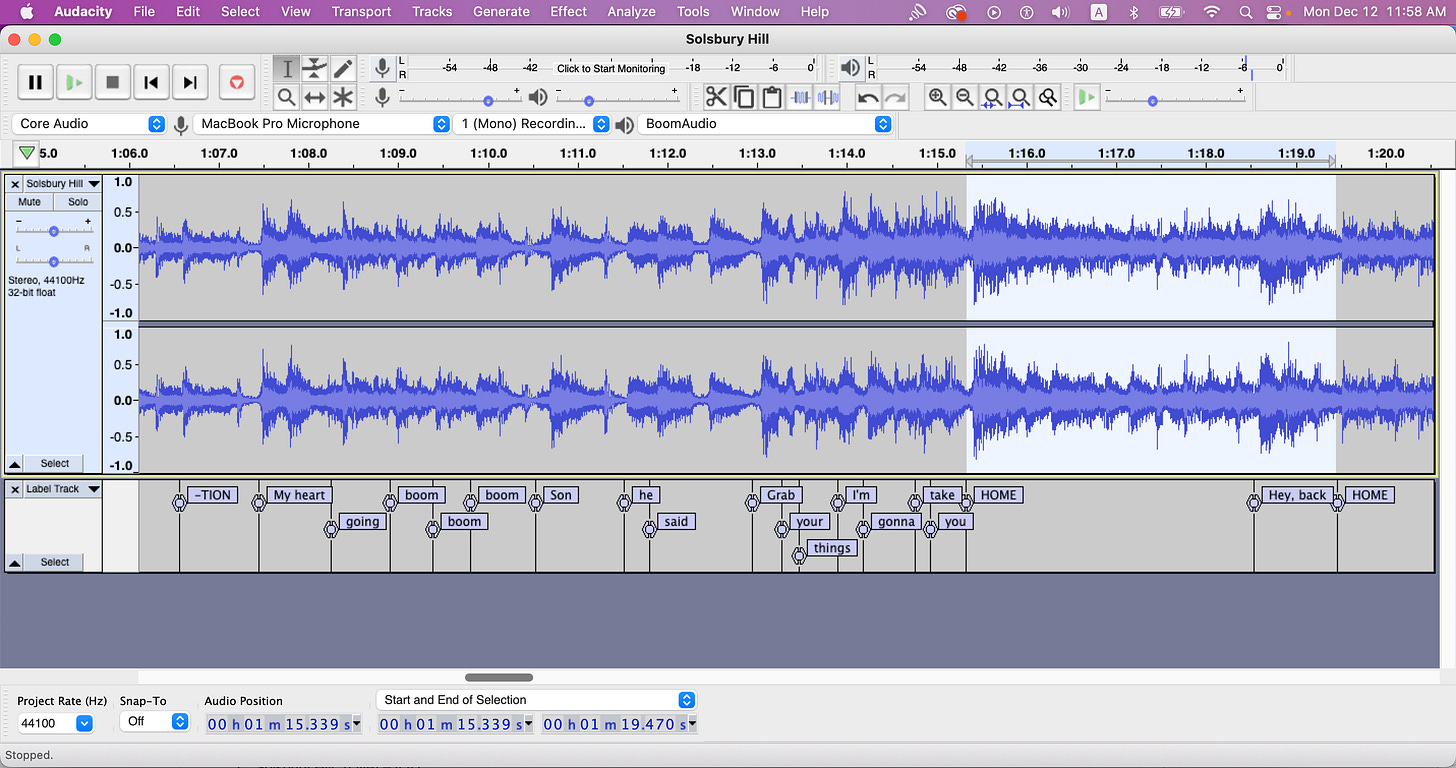Open the Analyze menu
Image resolution: width=1456 pixels, height=768 pixels.
coord(632,12)
